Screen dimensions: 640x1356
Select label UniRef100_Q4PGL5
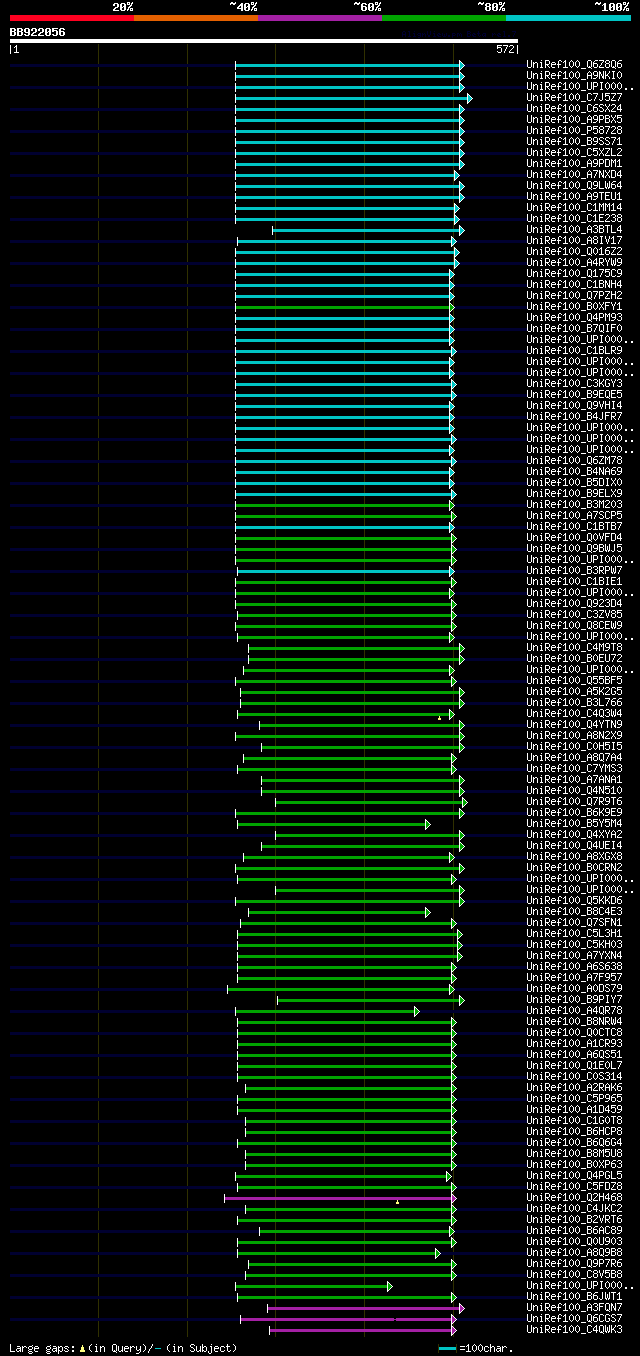click(574, 1176)
